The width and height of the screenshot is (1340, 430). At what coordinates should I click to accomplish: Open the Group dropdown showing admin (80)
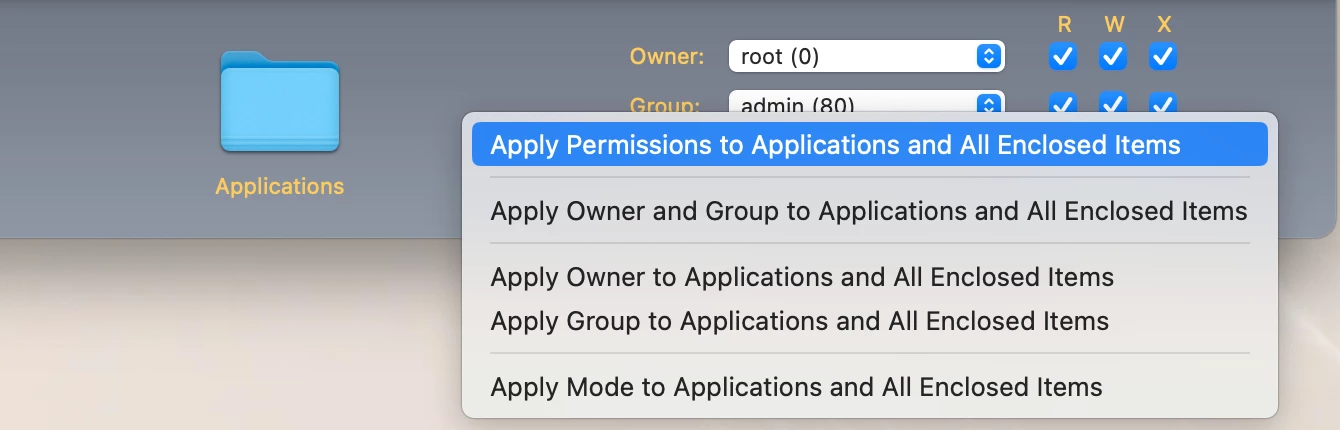(x=866, y=102)
